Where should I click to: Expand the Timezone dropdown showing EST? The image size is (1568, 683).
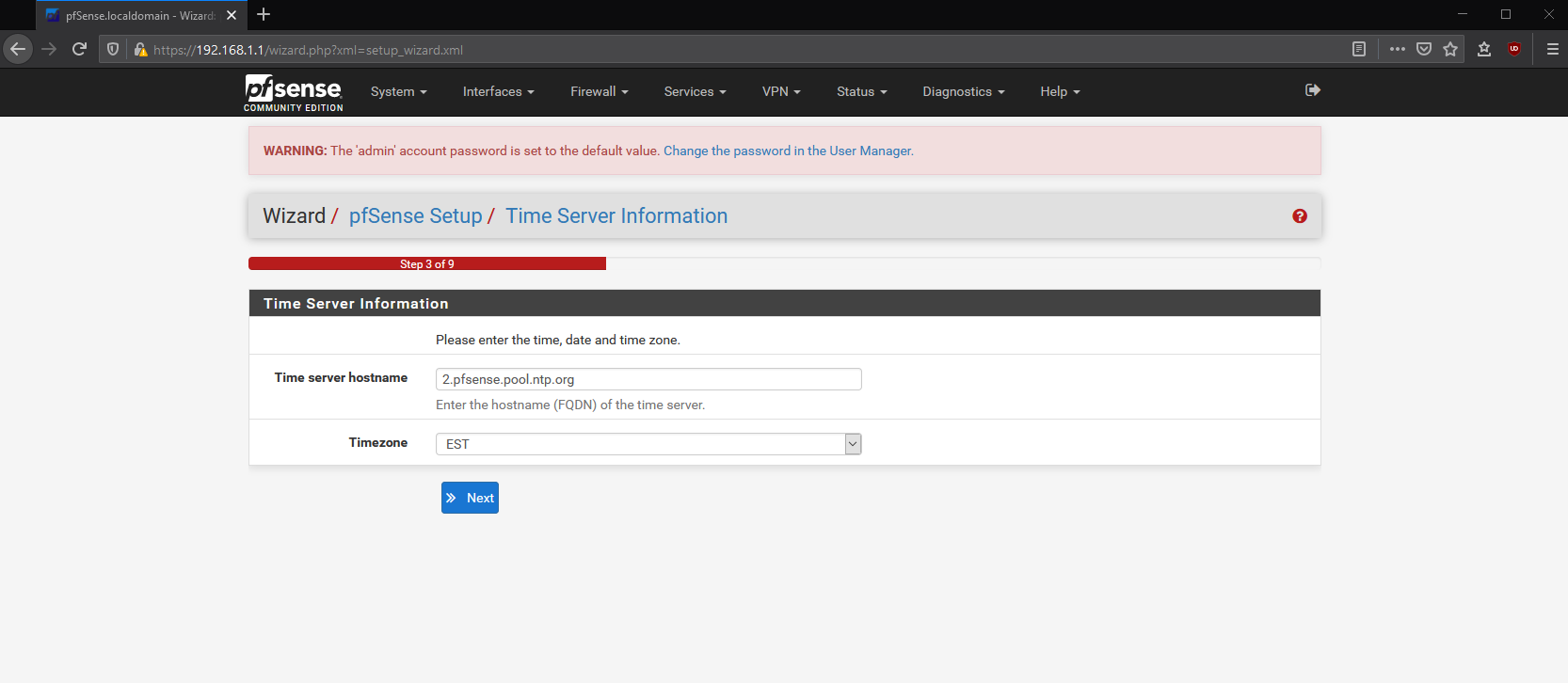point(648,444)
